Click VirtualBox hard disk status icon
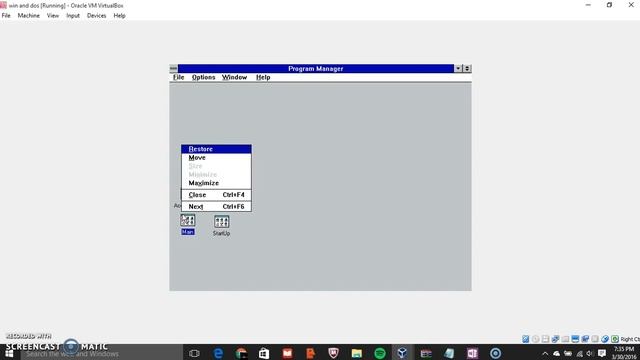The height and width of the screenshot is (360, 640). pos(526,339)
